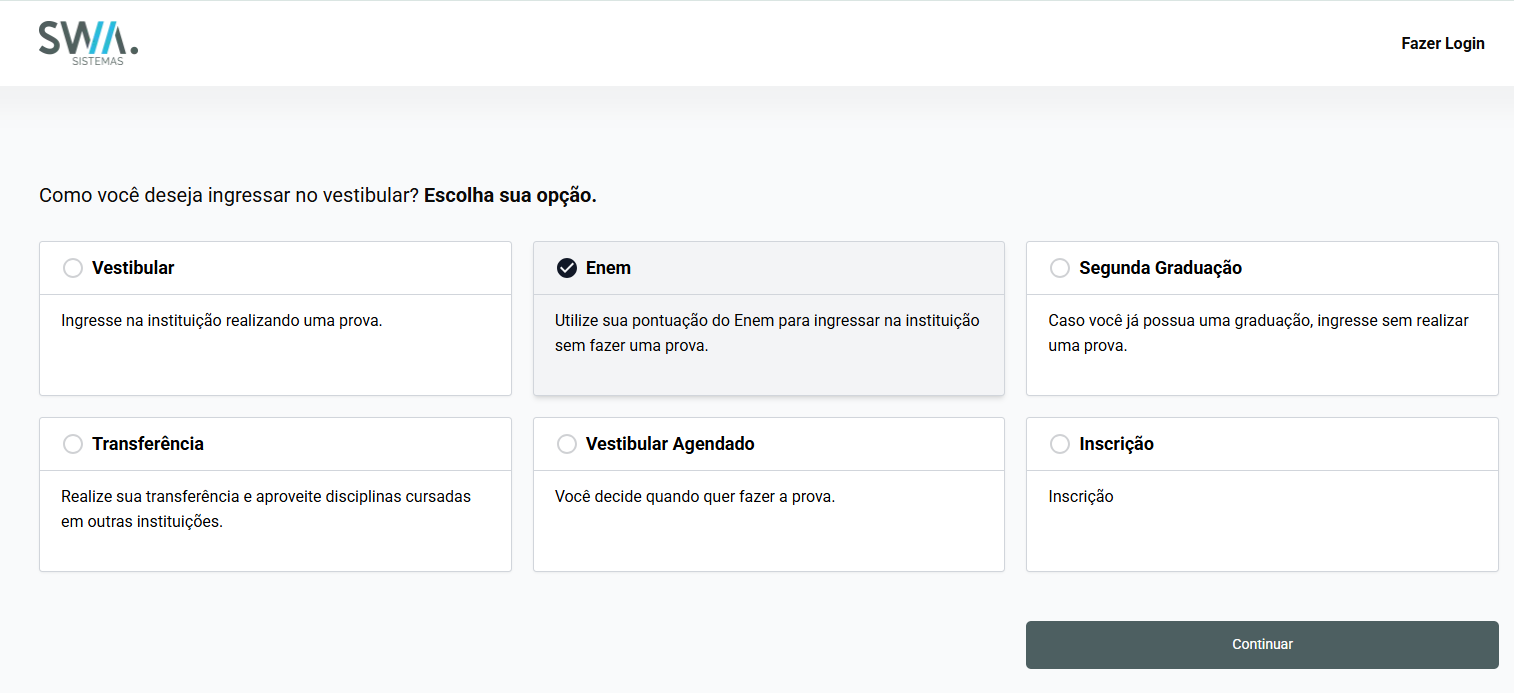Deselect the checked Enem radio icon
Screen dimensions: 1514x693
(x=567, y=268)
